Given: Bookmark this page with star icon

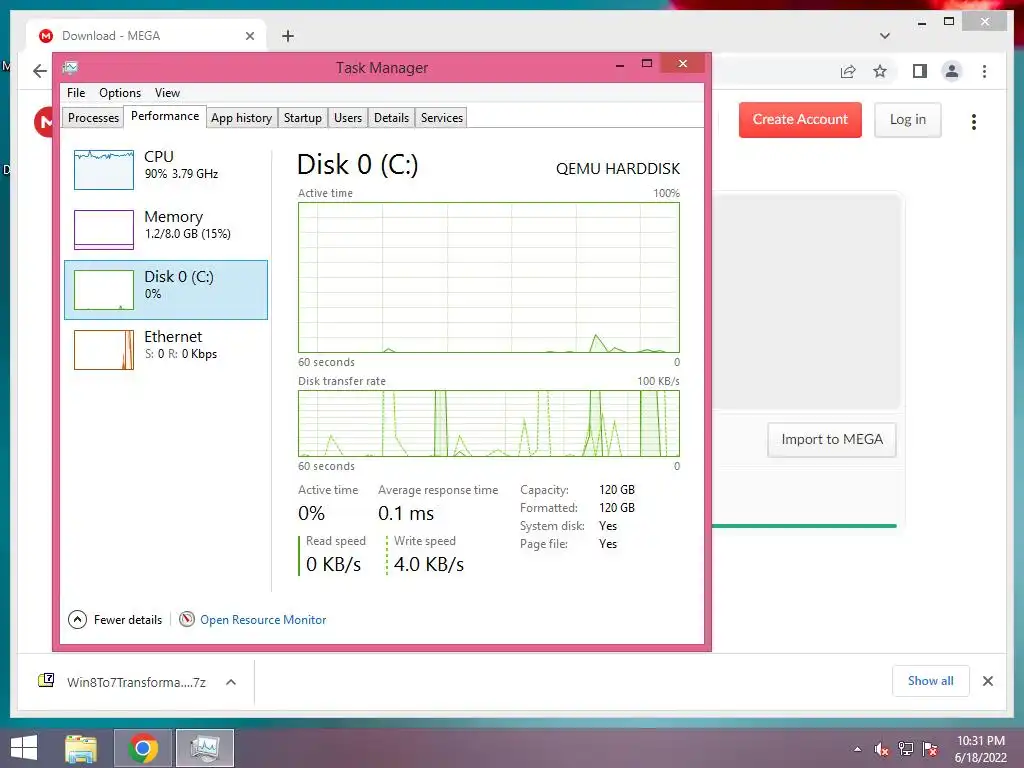Looking at the screenshot, I should [x=880, y=71].
